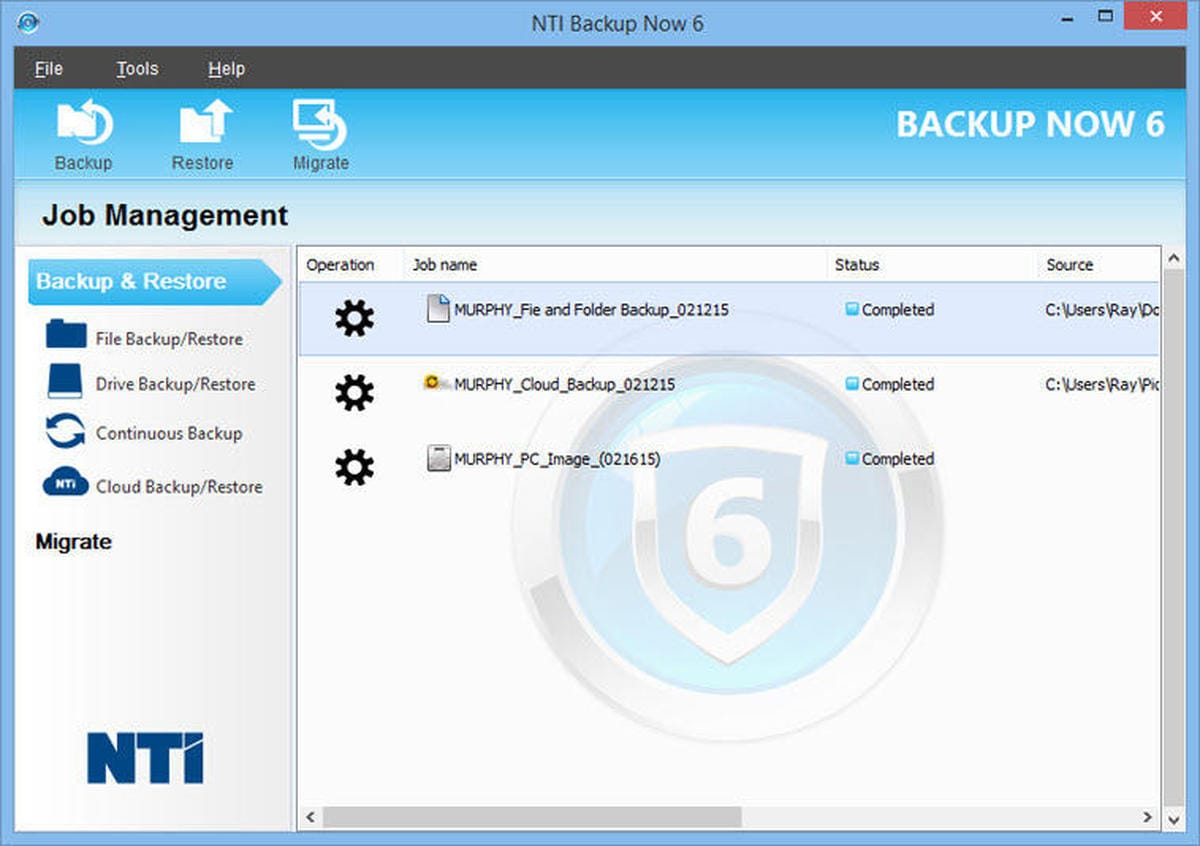The width and height of the screenshot is (1200, 846).
Task: Open the File menu
Action: 48,68
